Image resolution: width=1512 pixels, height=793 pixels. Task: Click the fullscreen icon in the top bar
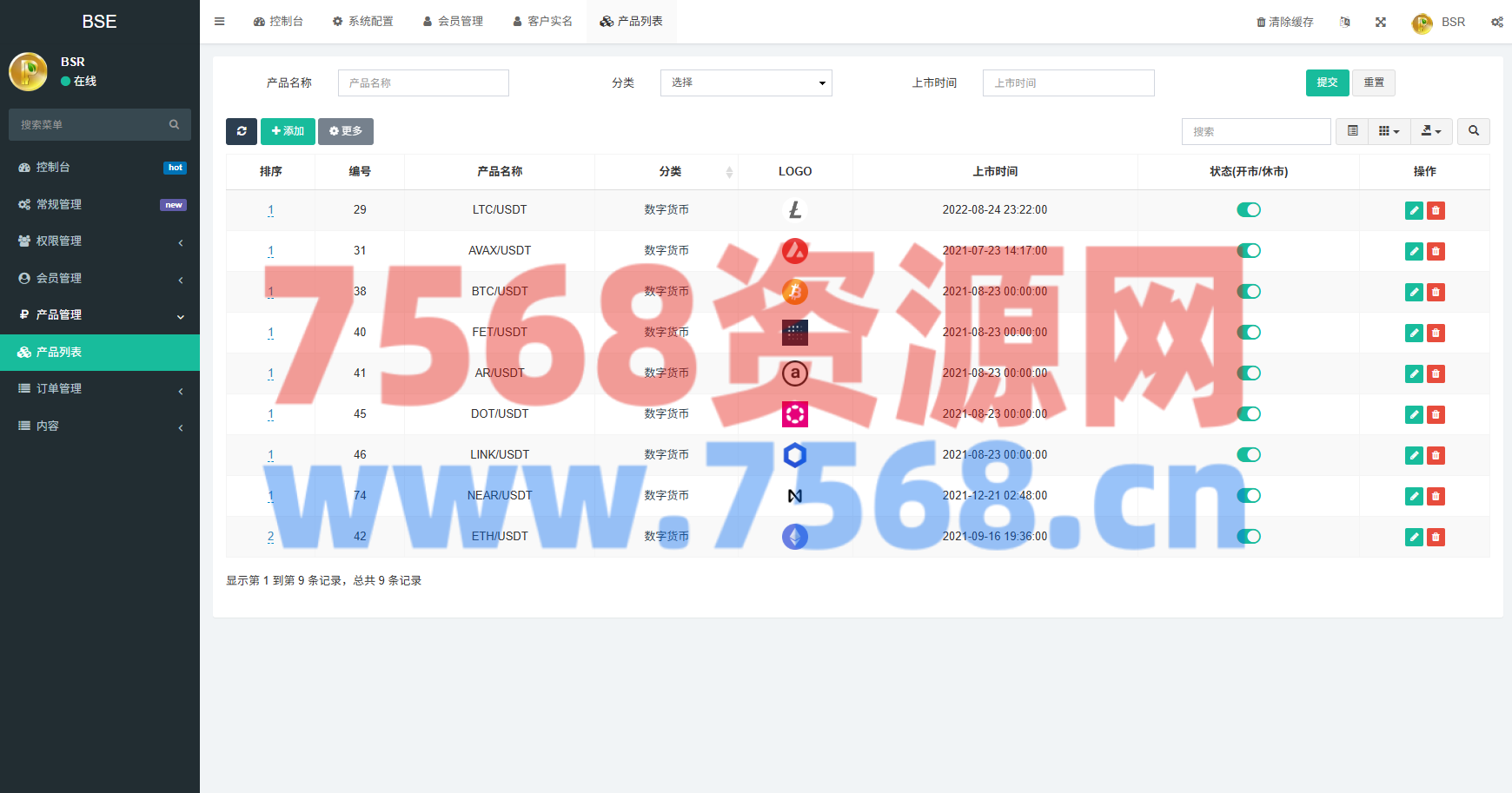(1381, 22)
